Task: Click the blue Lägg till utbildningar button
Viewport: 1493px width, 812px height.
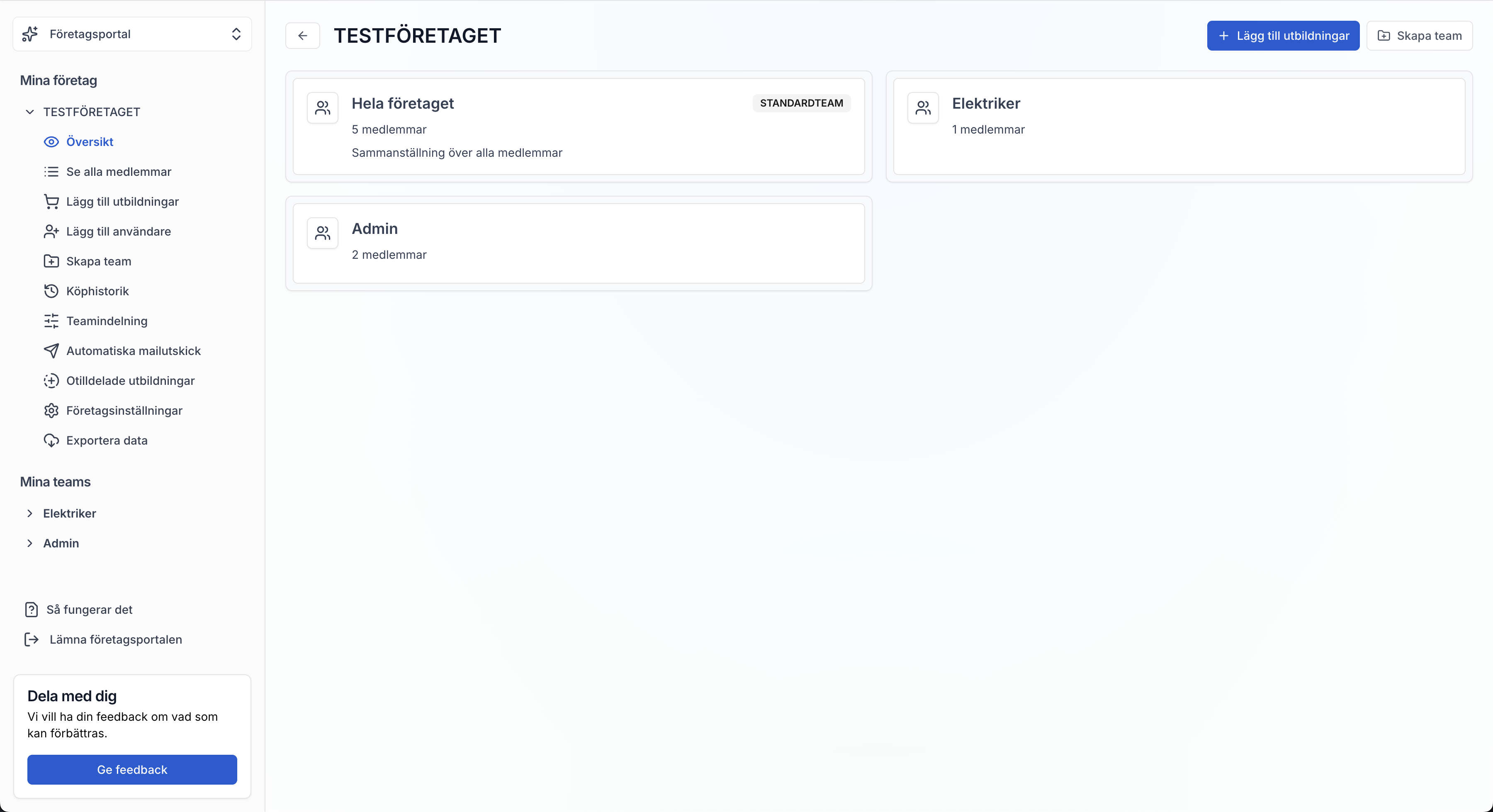Action: [1283, 36]
